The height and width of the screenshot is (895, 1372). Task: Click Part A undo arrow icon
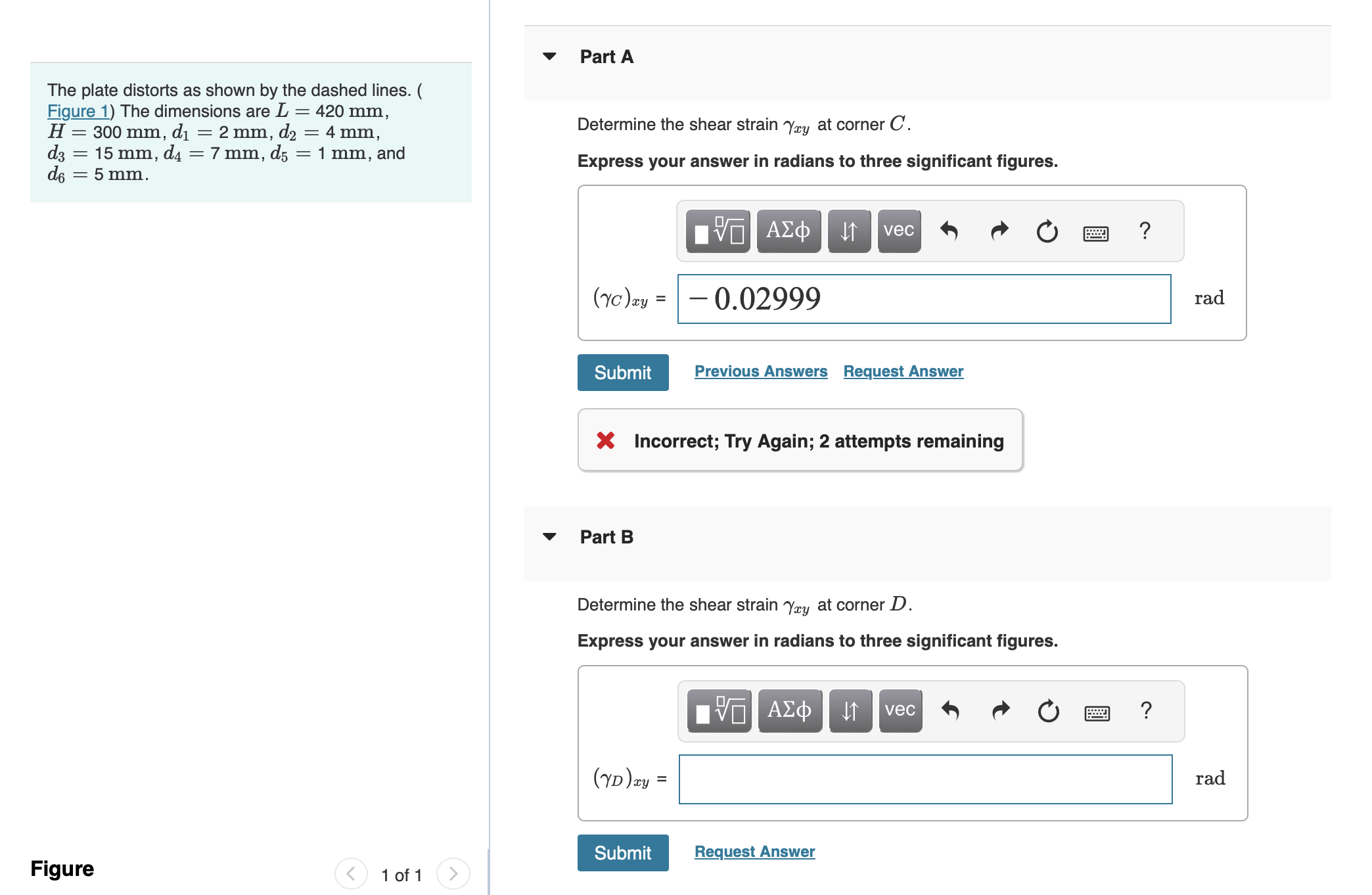[949, 231]
